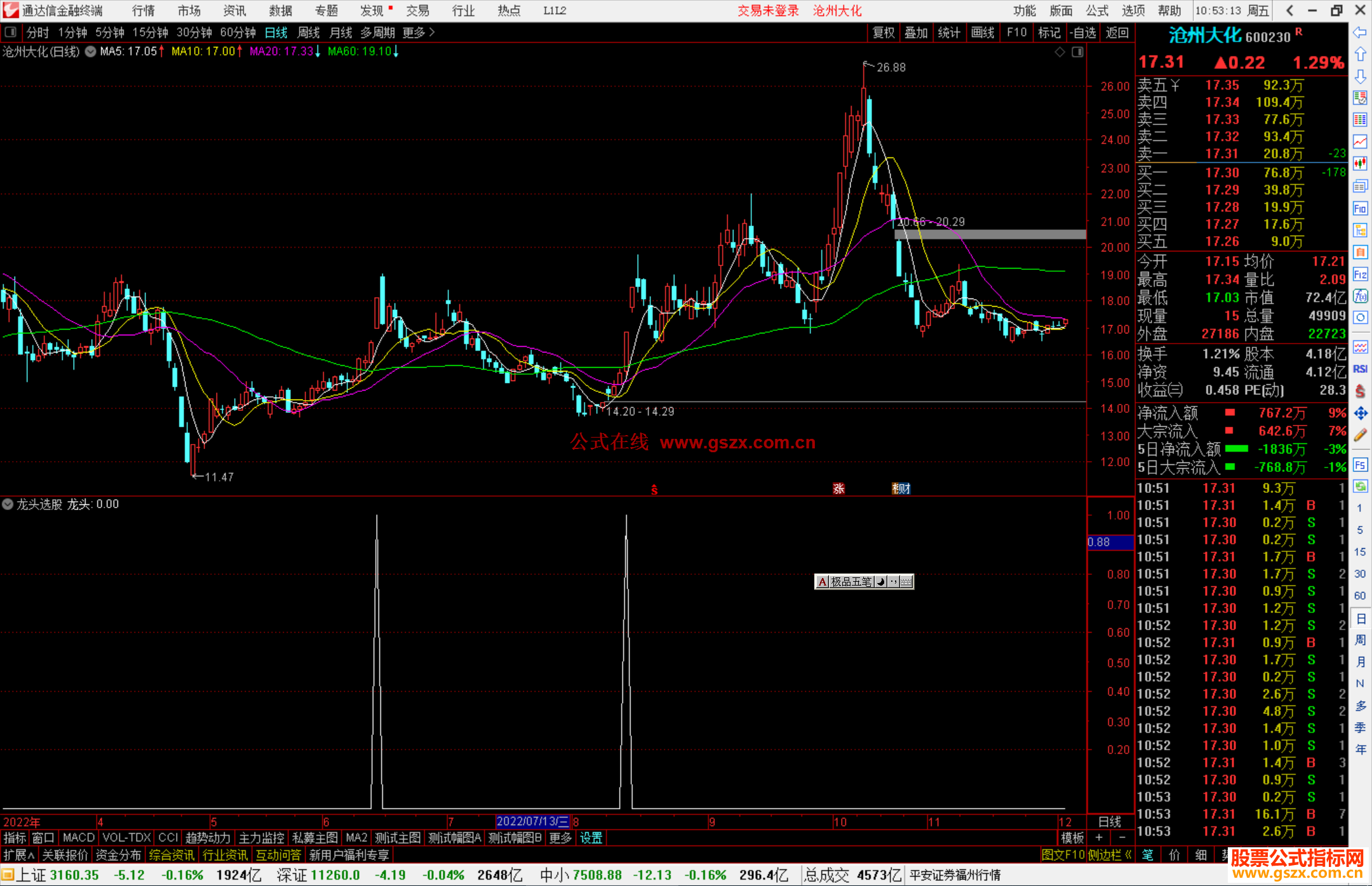Image resolution: width=1372 pixels, height=886 pixels.
Task: Click the back arrow sidebar icon
Action: pyautogui.click(x=1360, y=32)
